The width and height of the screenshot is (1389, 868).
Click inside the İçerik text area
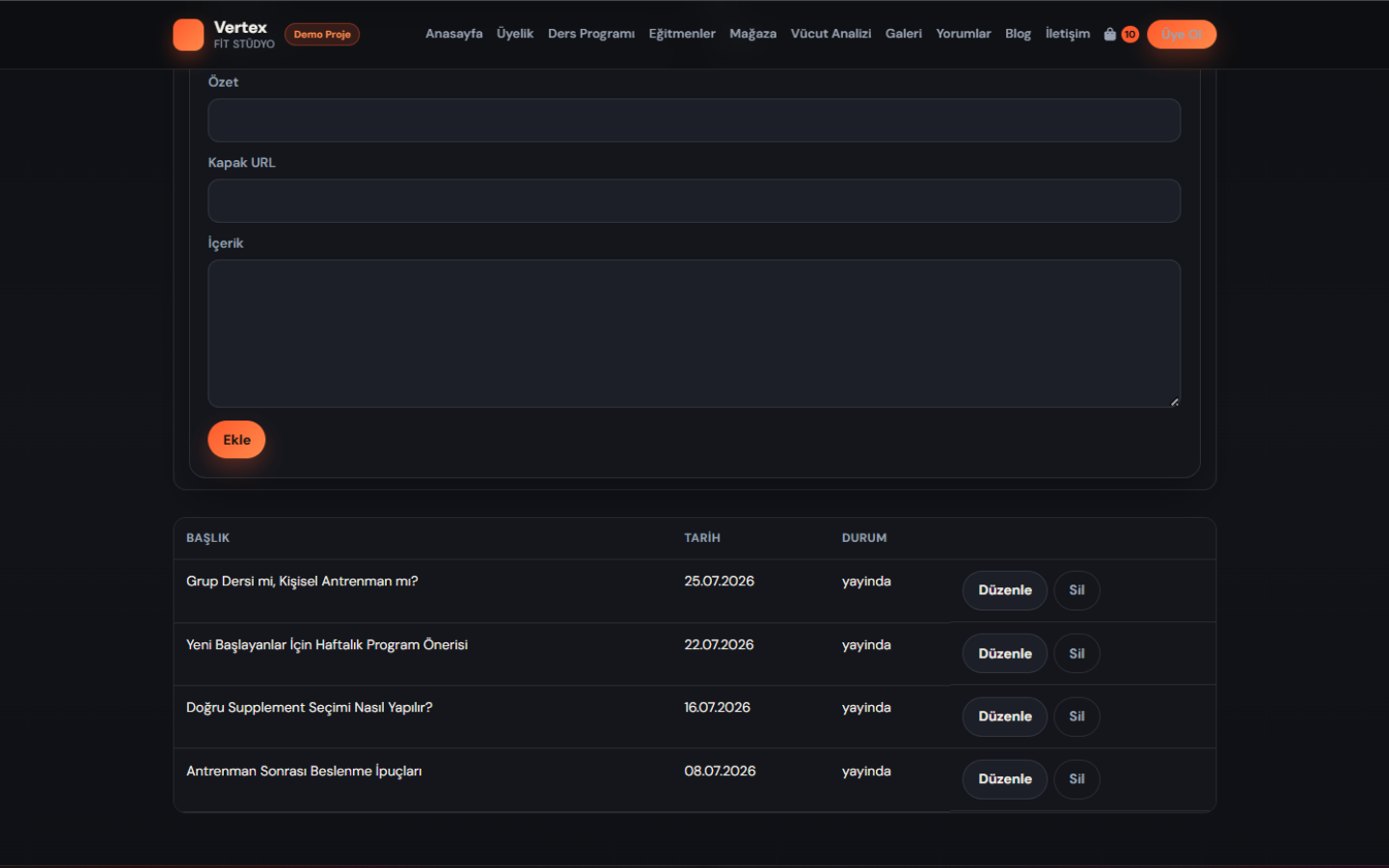tap(694, 334)
